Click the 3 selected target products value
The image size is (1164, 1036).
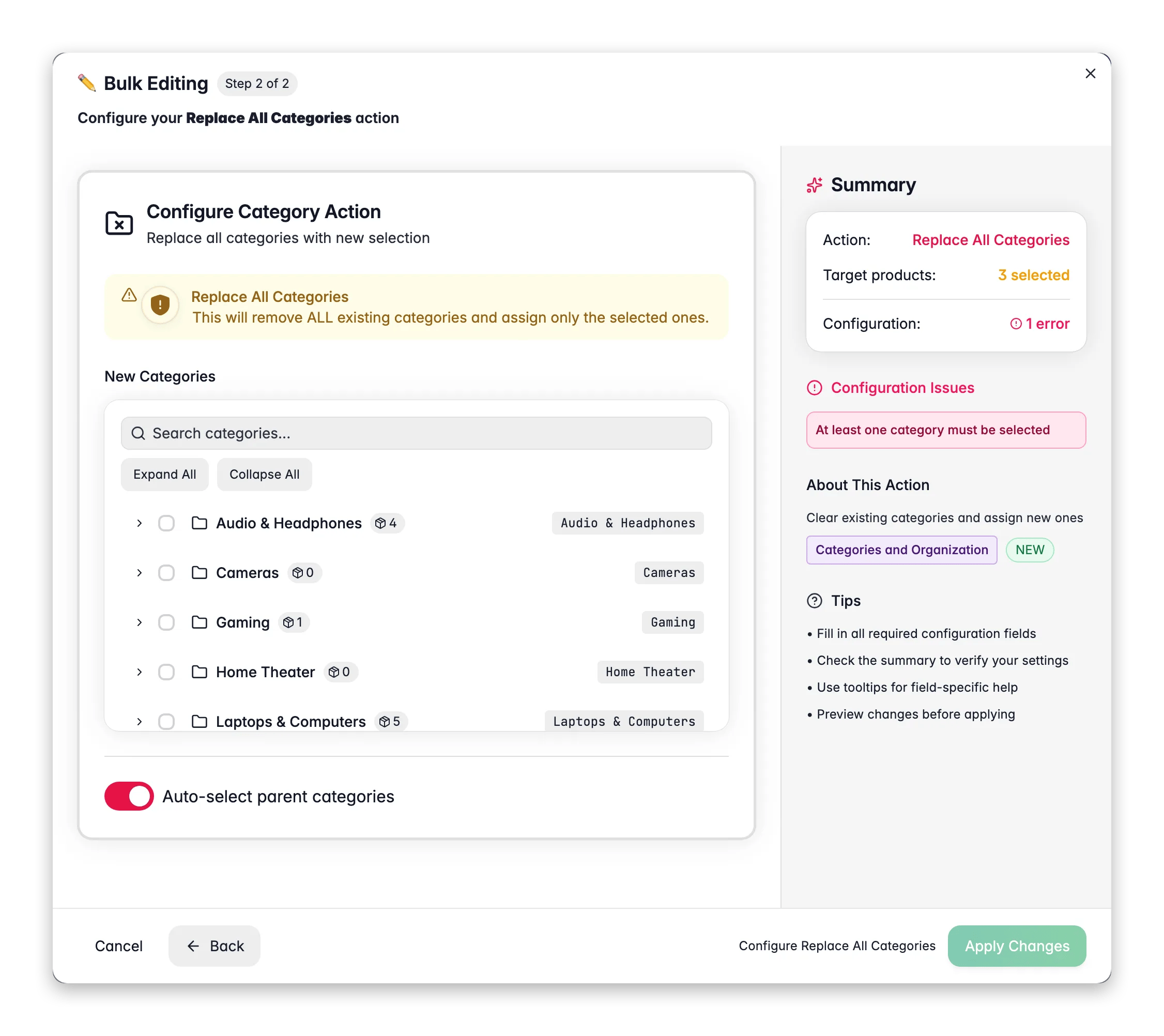point(1034,275)
